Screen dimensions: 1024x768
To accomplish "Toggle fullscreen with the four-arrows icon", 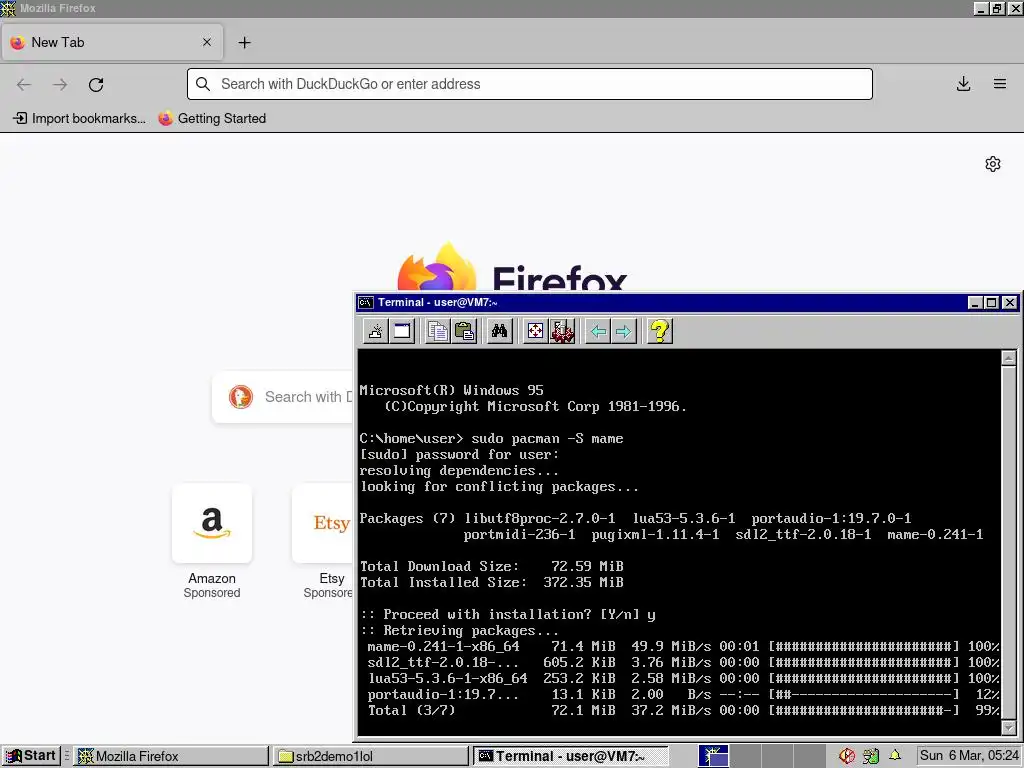I will coord(535,331).
